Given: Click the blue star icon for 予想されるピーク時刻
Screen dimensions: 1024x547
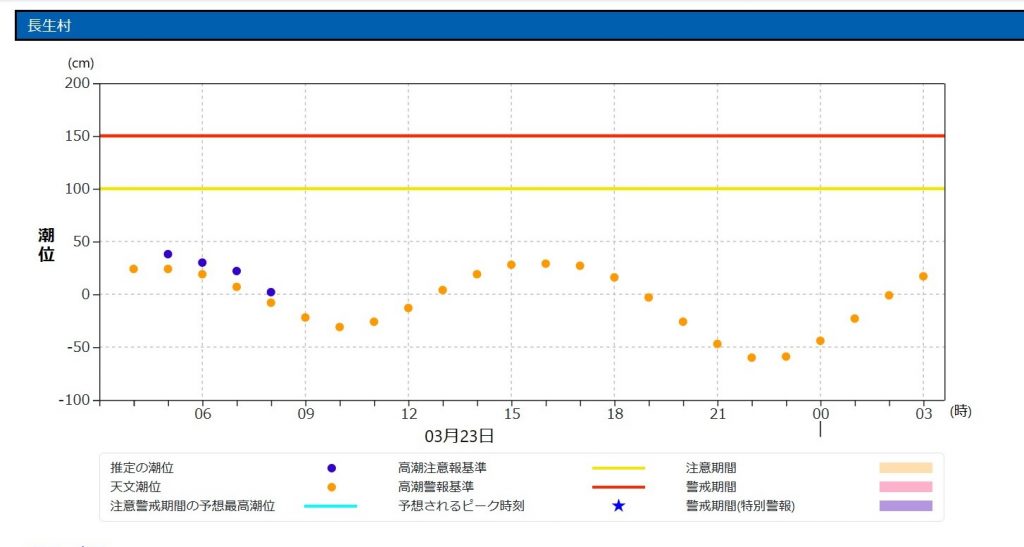Looking at the screenshot, I should [618, 505].
